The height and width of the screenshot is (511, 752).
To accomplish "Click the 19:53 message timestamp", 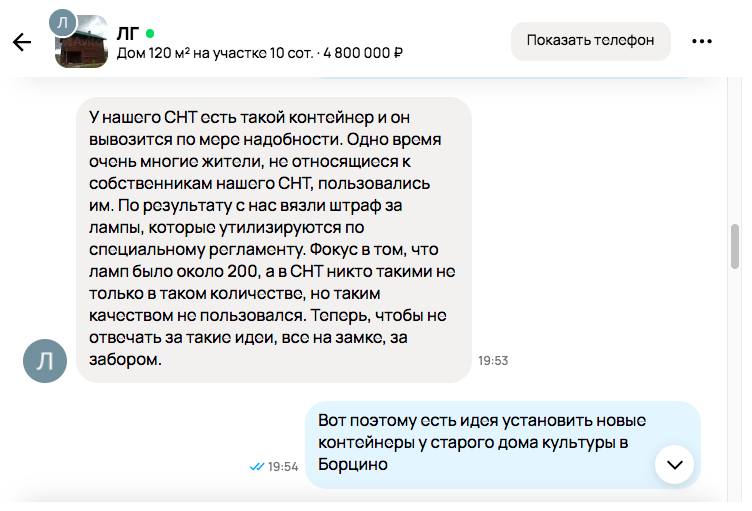I will point(494,361).
